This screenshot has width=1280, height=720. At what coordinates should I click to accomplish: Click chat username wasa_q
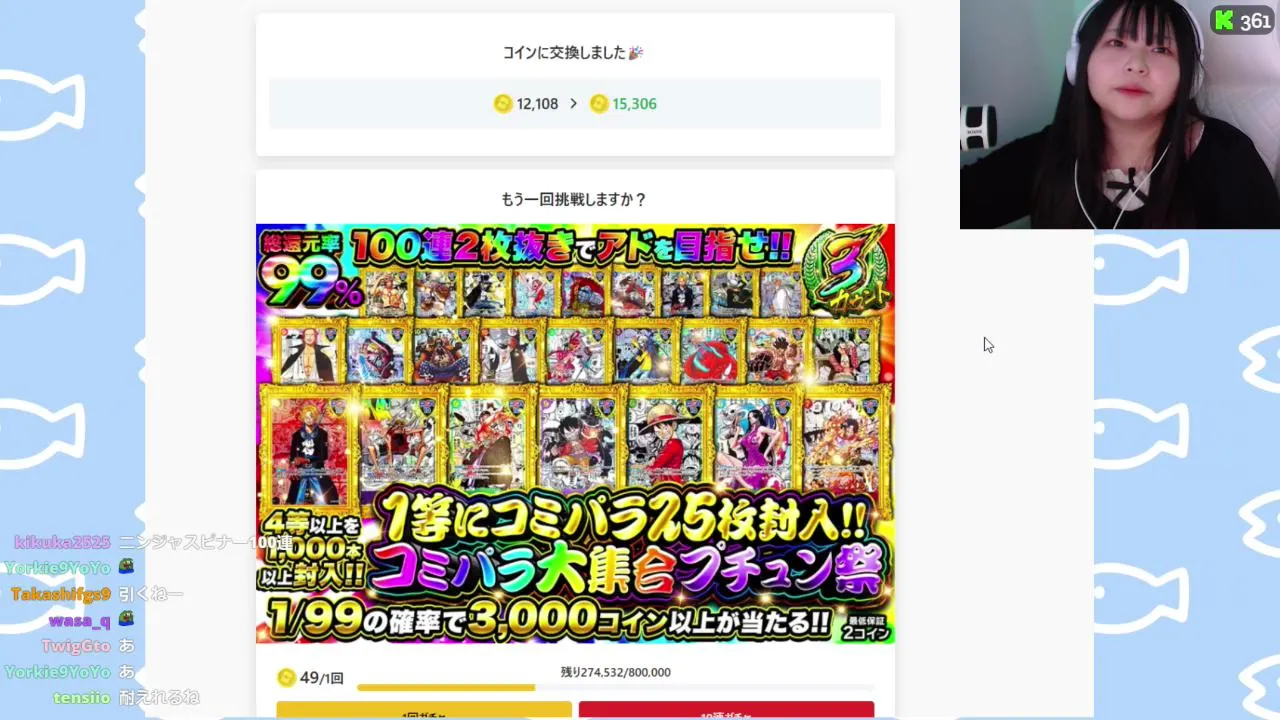[x=79, y=620]
